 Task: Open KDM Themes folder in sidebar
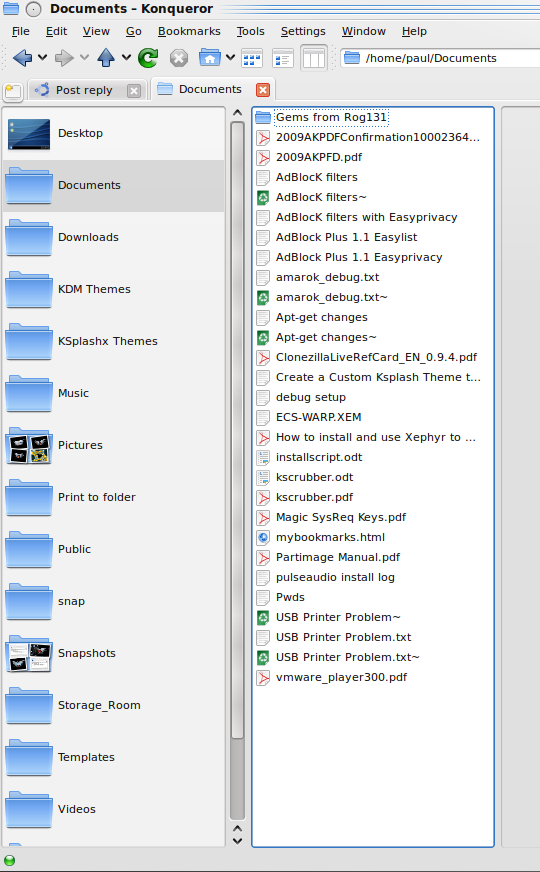[x=113, y=289]
